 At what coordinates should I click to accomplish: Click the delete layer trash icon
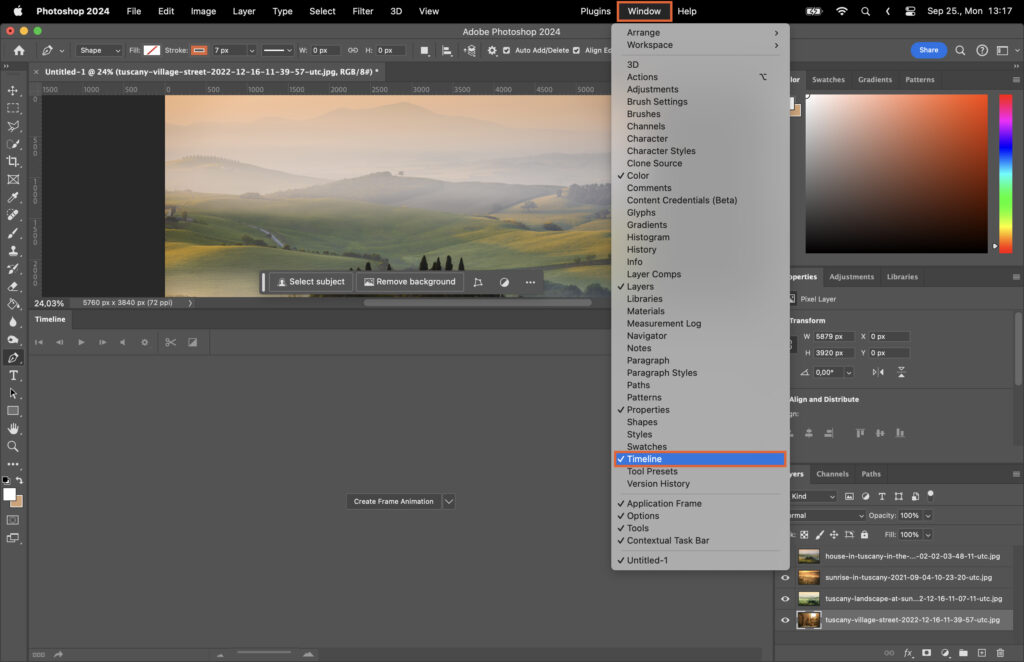[999, 653]
